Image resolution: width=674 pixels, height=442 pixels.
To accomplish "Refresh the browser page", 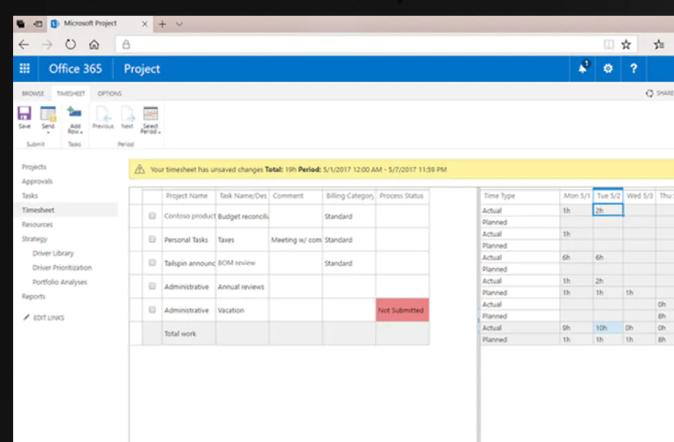I will coord(70,44).
